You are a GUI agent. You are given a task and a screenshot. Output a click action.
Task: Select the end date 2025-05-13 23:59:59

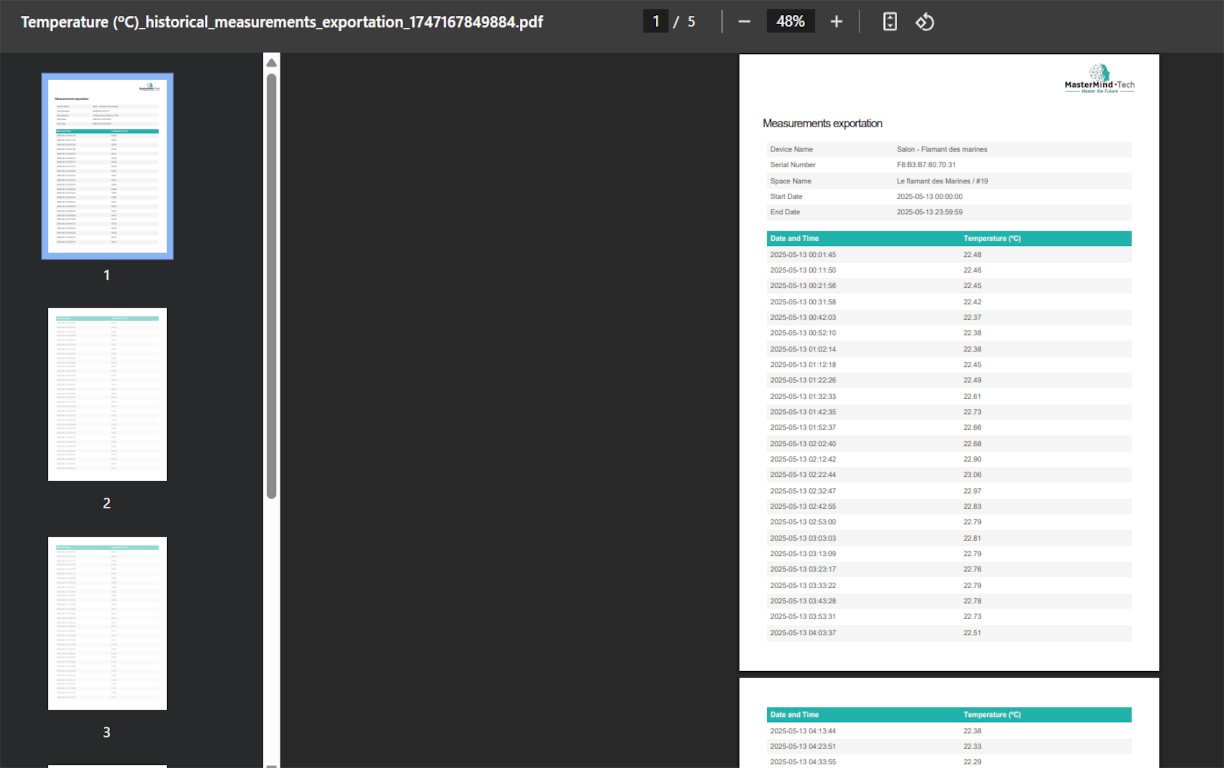(x=930, y=212)
